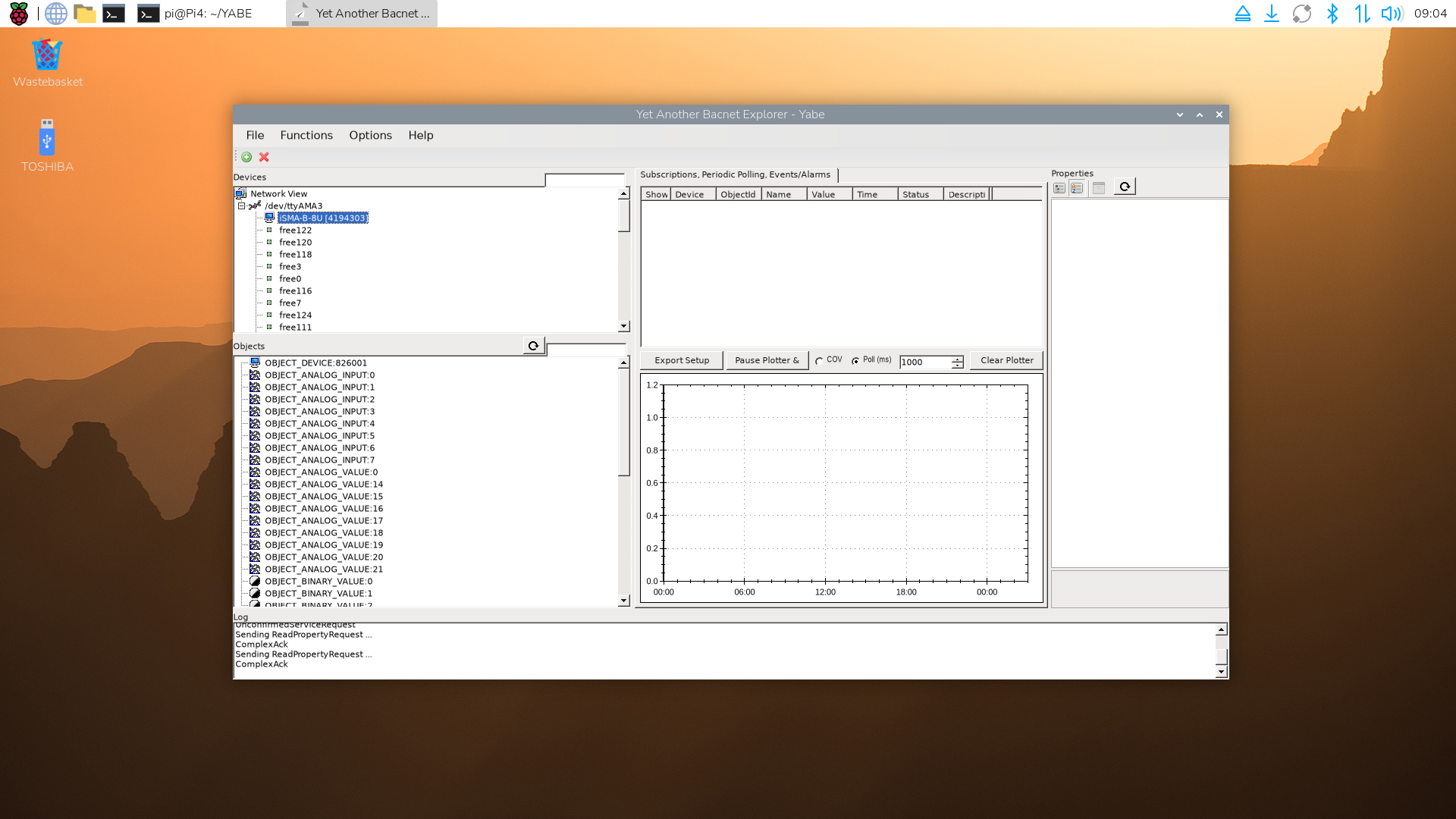Refresh the Objects list with circular arrow
The width and height of the screenshot is (1456, 819).
point(533,346)
